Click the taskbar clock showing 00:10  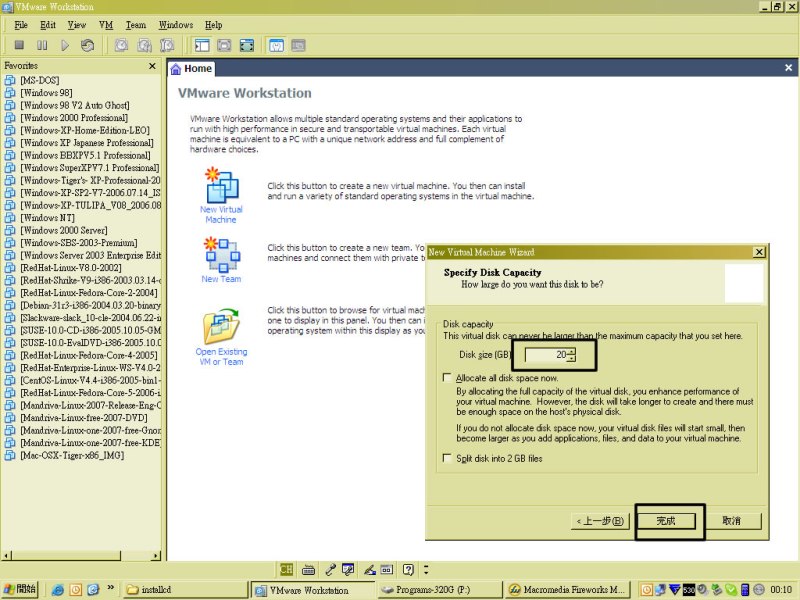point(781,590)
